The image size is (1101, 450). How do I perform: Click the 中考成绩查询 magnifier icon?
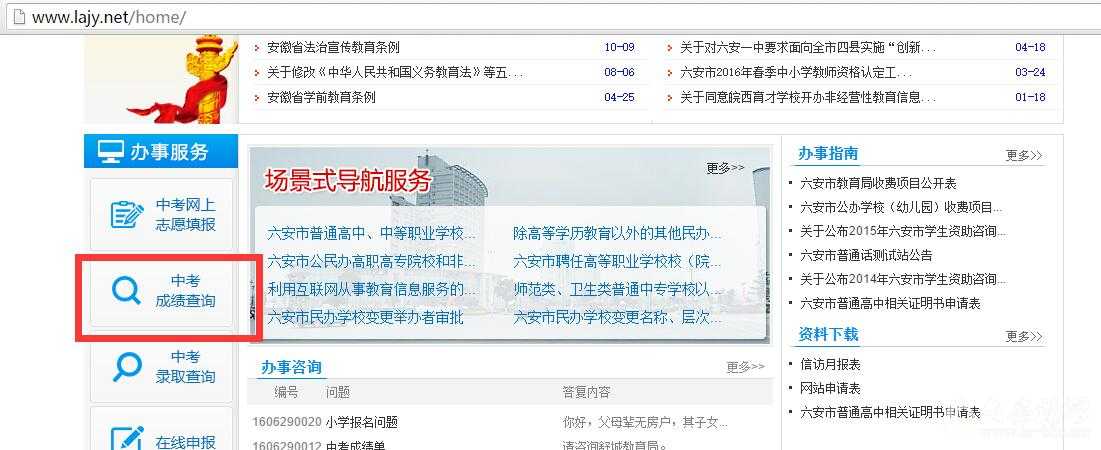tap(126, 291)
